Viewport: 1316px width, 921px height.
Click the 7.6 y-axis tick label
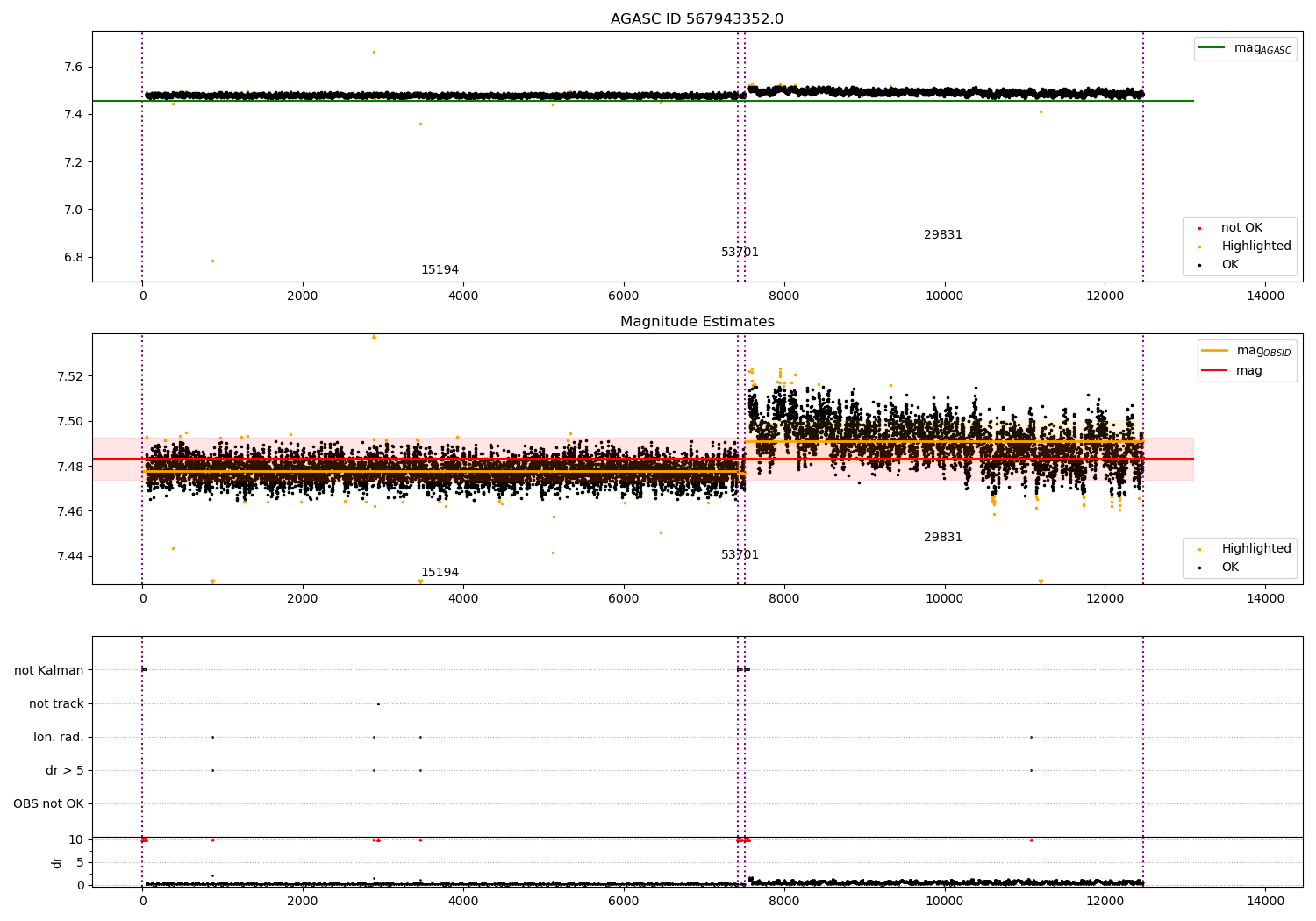pos(73,68)
